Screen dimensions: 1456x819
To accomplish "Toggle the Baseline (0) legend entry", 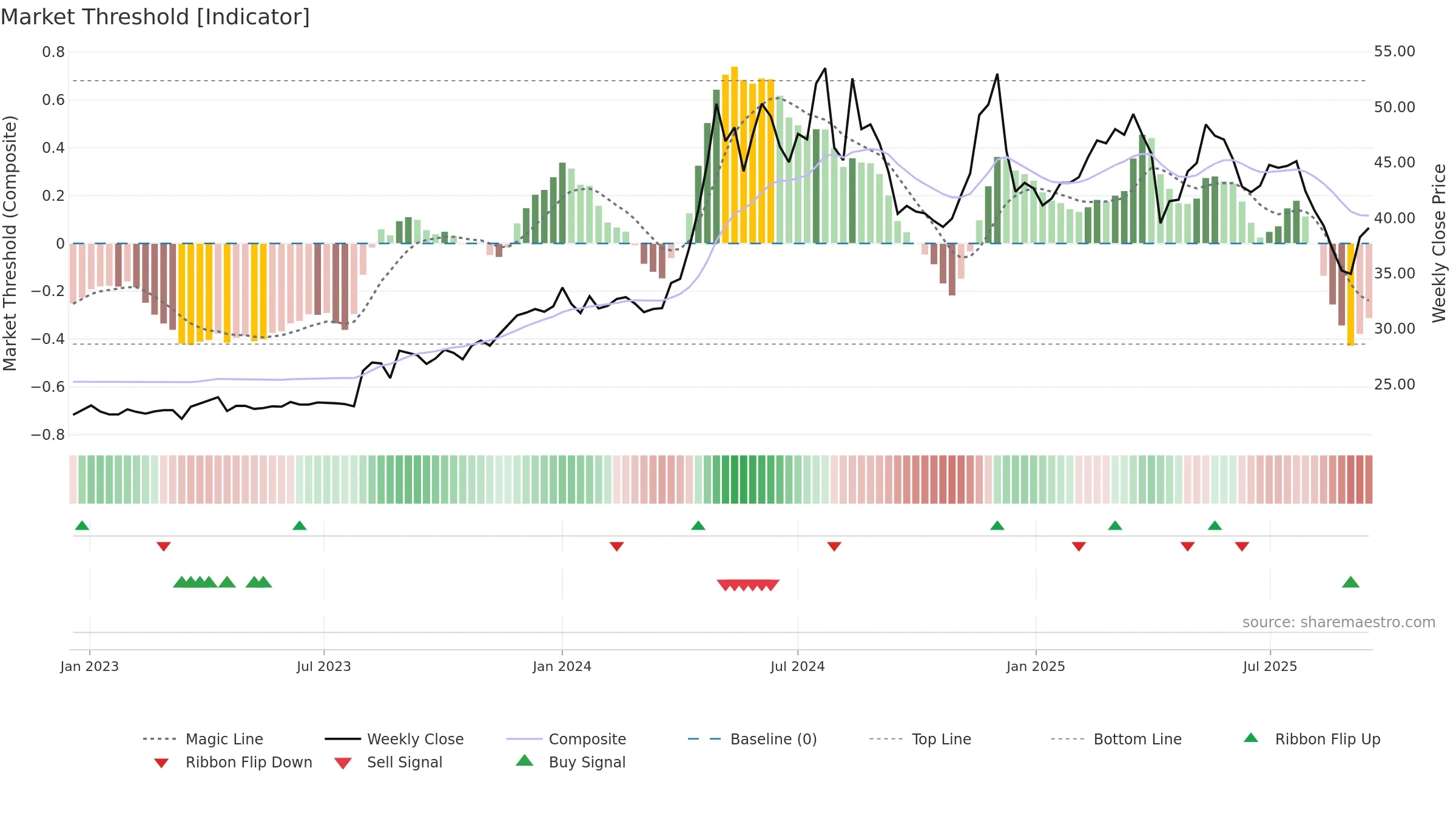I will (752, 739).
